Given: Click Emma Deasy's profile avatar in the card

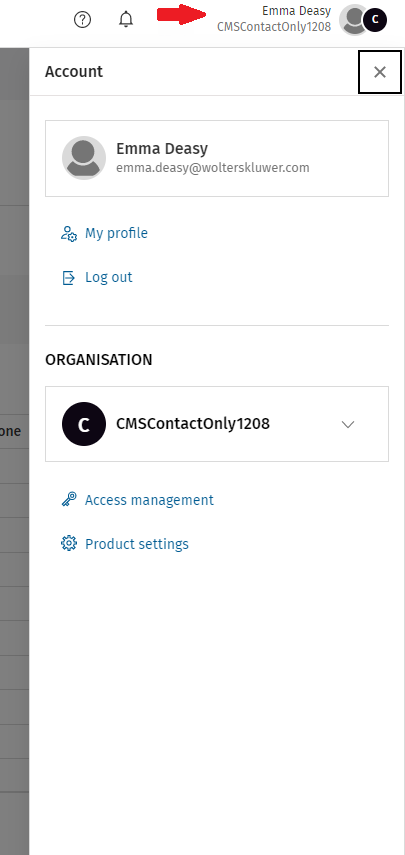Looking at the screenshot, I should (84, 158).
